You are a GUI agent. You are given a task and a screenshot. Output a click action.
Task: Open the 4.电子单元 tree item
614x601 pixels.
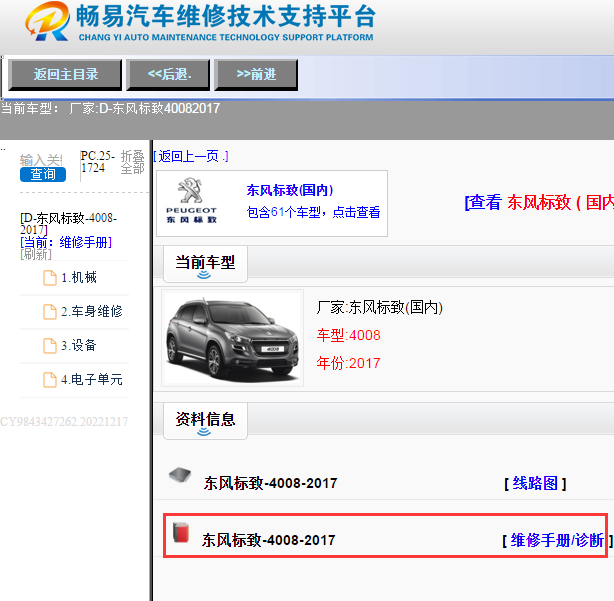(92, 380)
